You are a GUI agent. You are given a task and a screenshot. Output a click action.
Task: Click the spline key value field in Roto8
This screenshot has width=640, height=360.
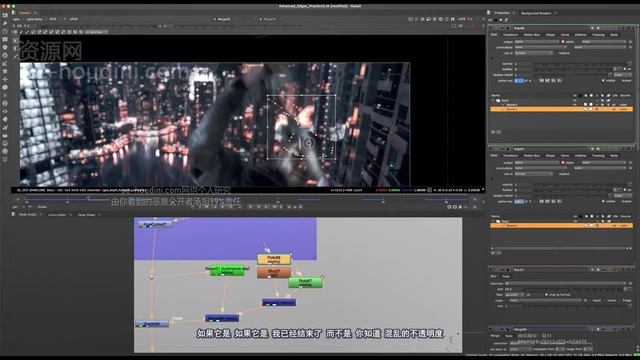[519, 81]
